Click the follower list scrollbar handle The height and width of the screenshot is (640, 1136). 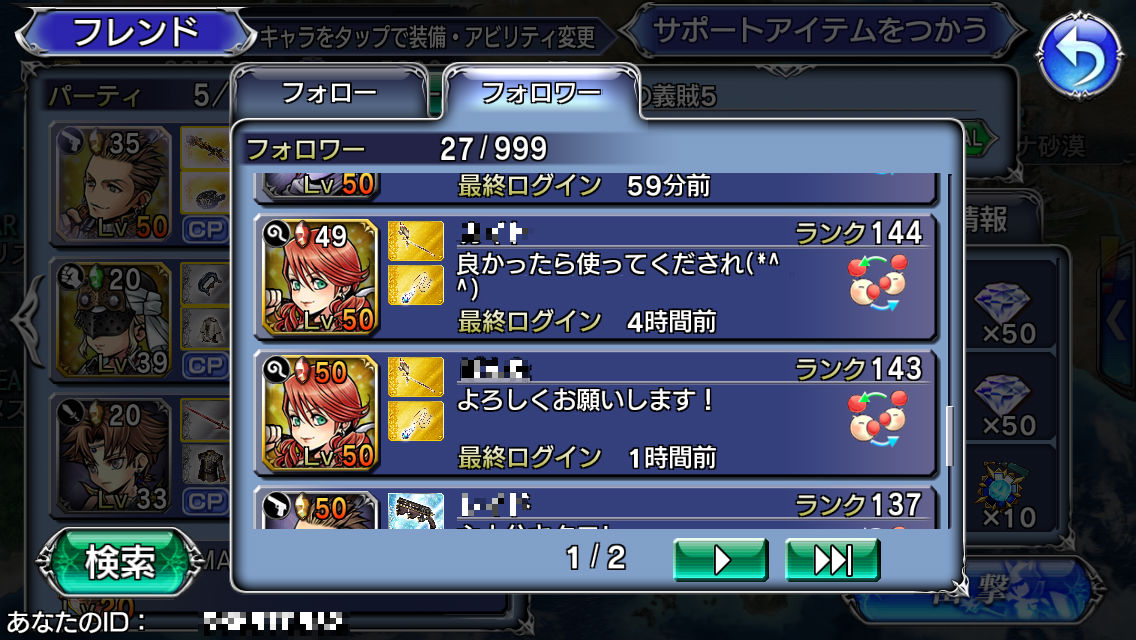click(x=949, y=436)
